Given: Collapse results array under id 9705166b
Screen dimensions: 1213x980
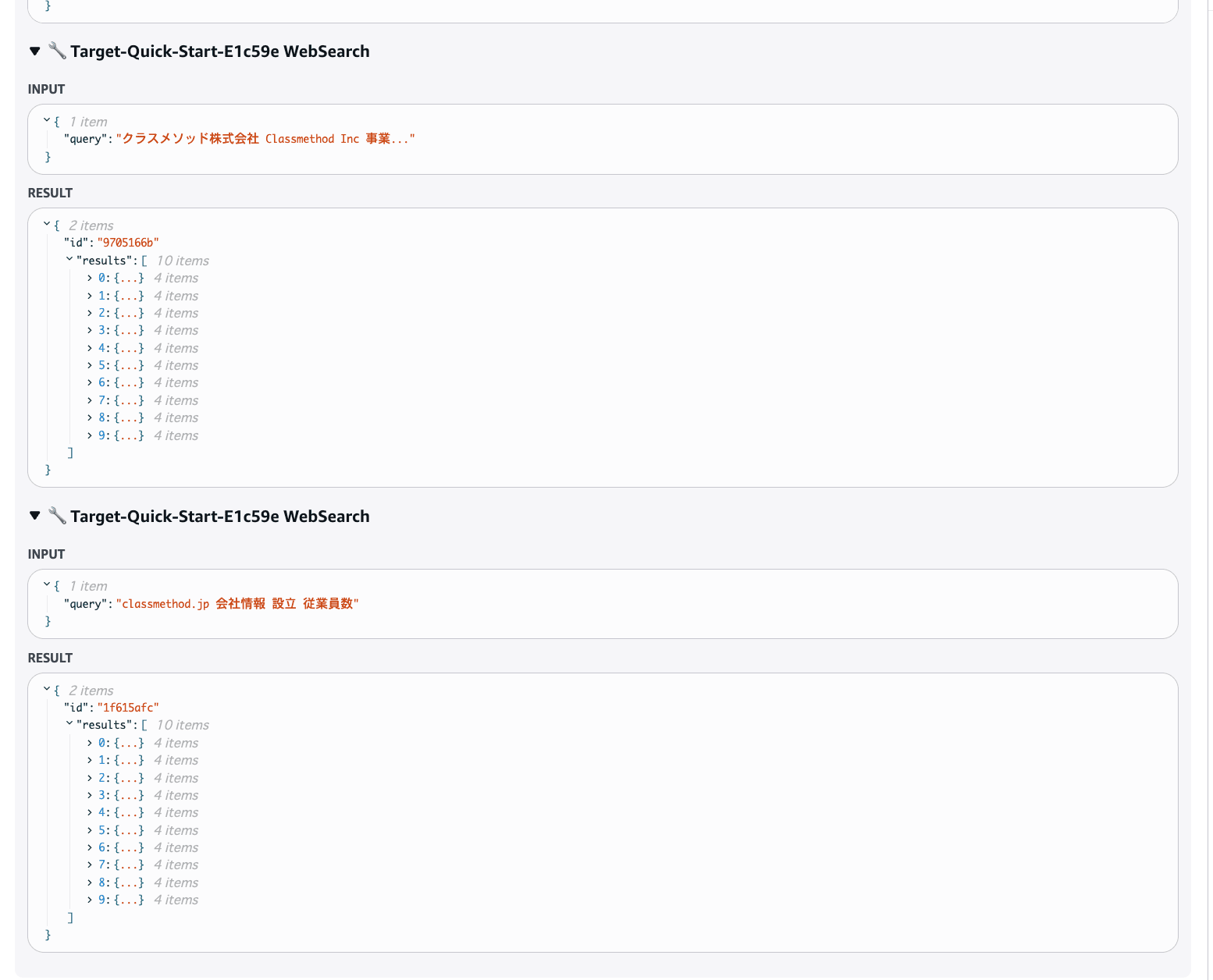Looking at the screenshot, I should click(x=69, y=260).
